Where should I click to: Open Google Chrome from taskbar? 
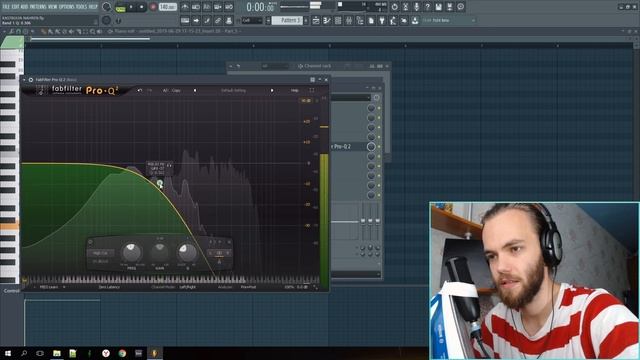pos(122,353)
